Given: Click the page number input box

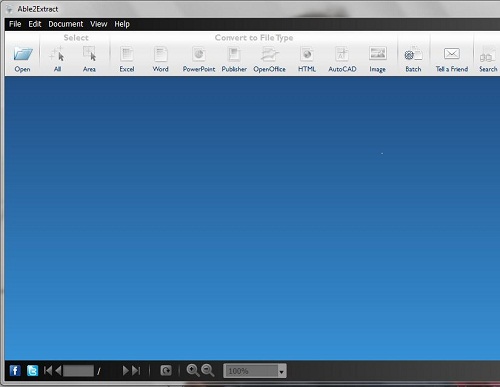Looking at the screenshot, I should point(78,371).
